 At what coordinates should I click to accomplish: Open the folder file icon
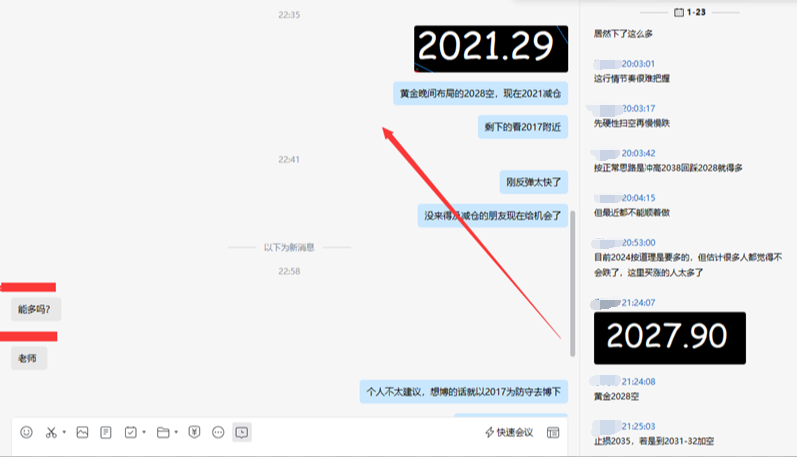tap(163, 432)
